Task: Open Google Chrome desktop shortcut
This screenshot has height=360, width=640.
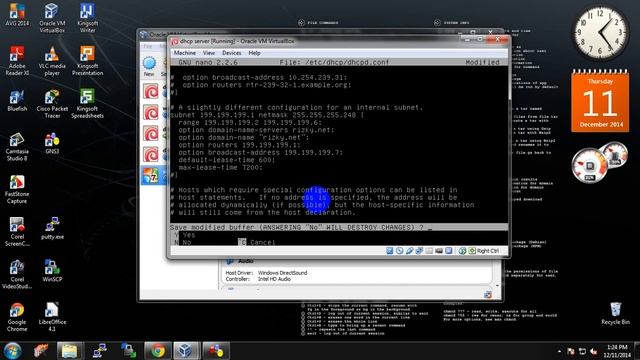Action: click(17, 317)
